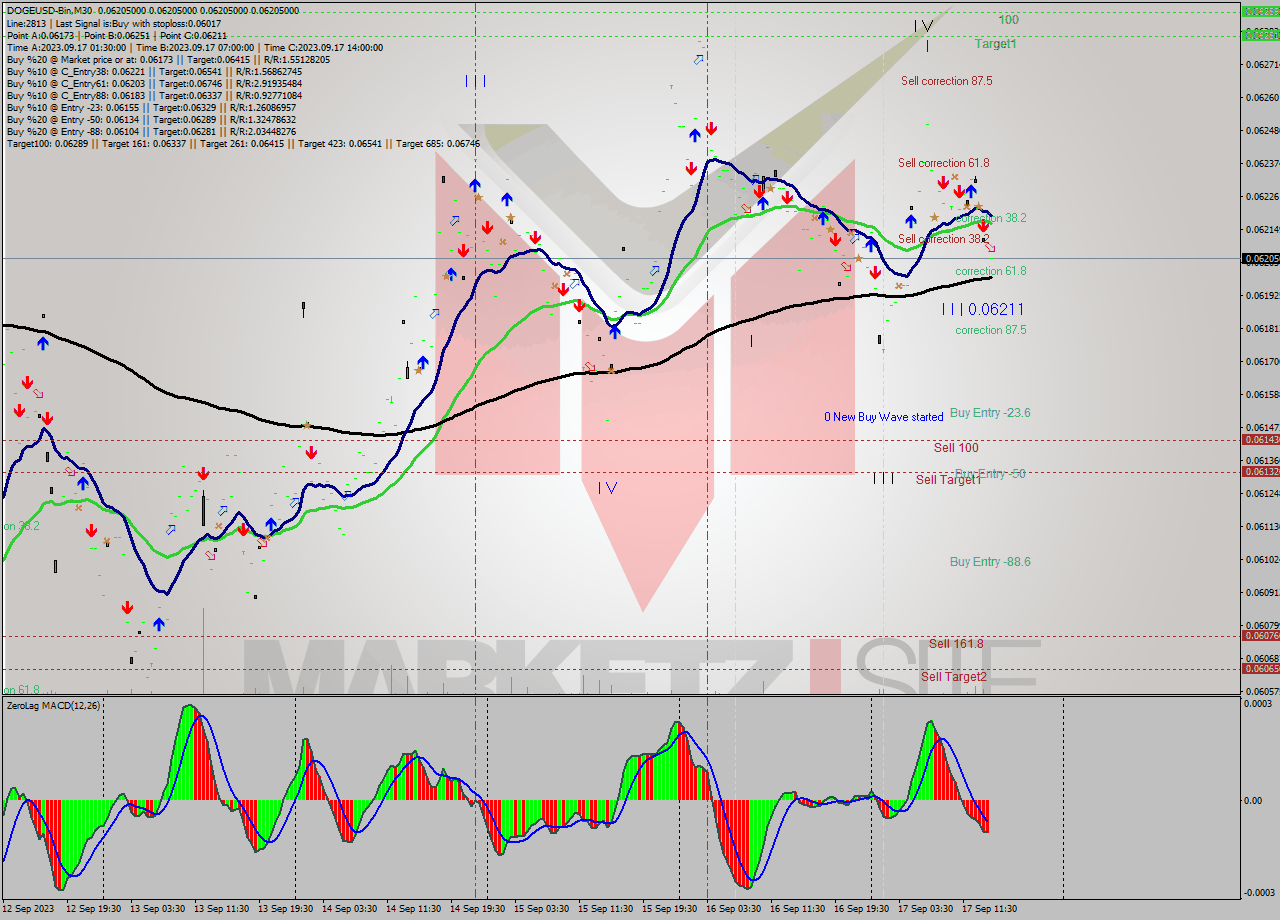Image resolution: width=1280 pixels, height=920 pixels.
Task: Click the 'Sell Target2' level label
Action: click(x=954, y=677)
